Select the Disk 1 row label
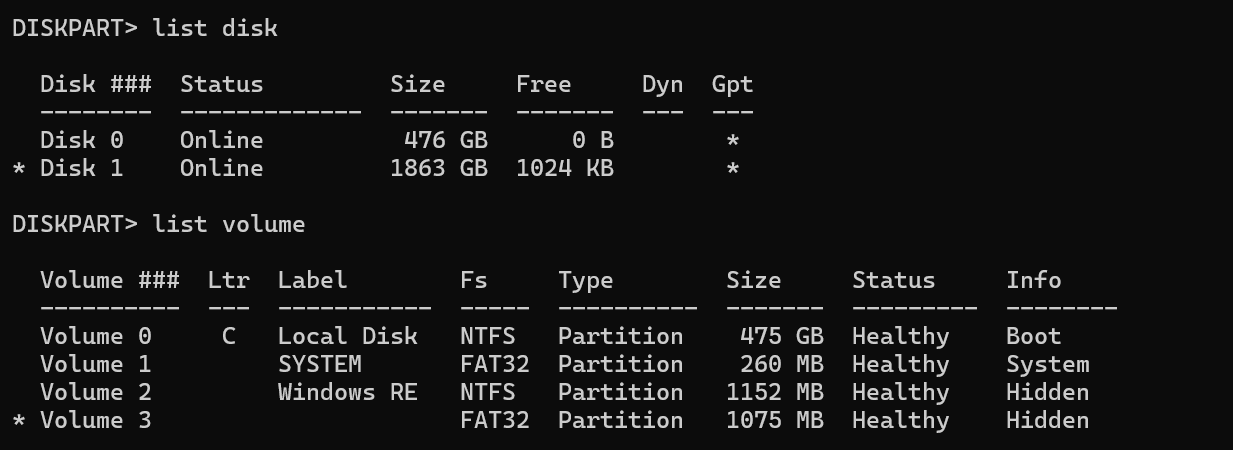 tap(81, 168)
